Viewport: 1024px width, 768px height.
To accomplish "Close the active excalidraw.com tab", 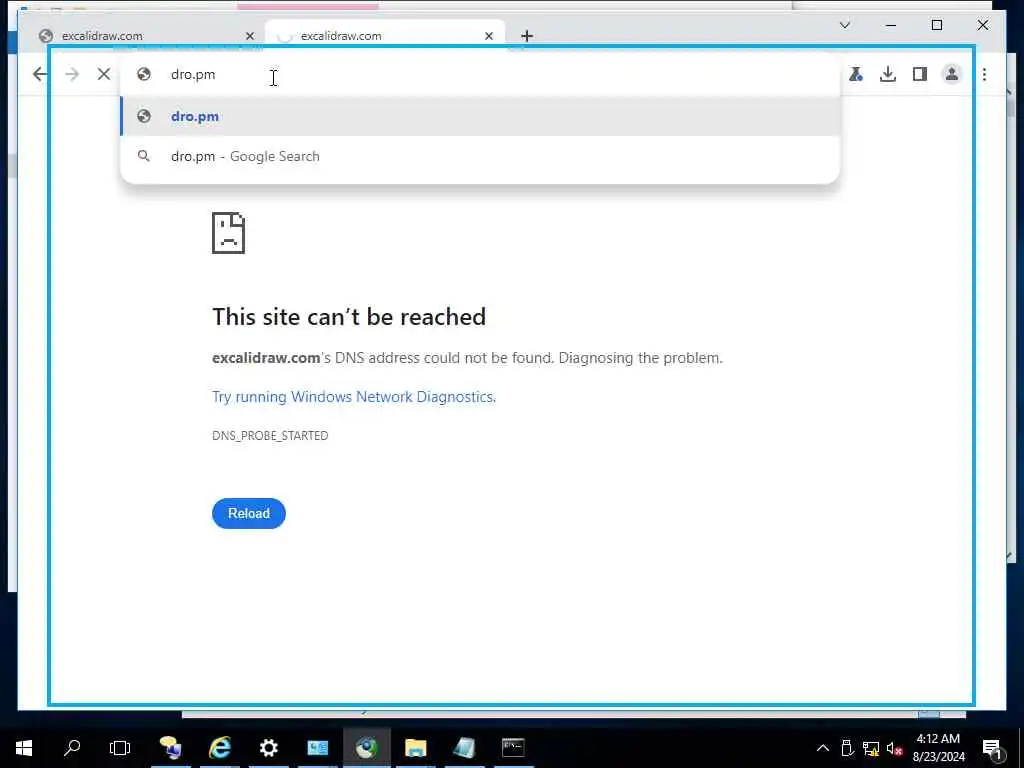I will pyautogui.click(x=488, y=36).
